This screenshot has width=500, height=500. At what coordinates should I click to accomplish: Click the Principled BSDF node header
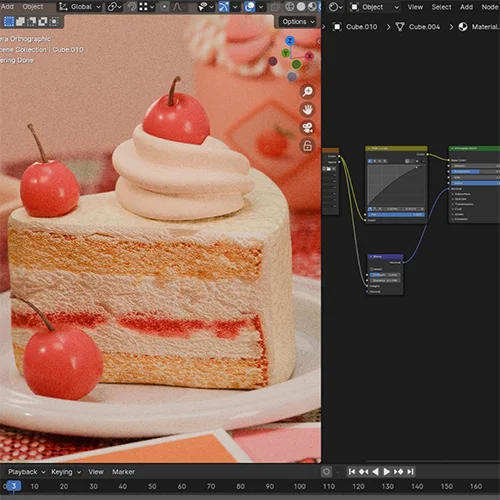[474, 148]
